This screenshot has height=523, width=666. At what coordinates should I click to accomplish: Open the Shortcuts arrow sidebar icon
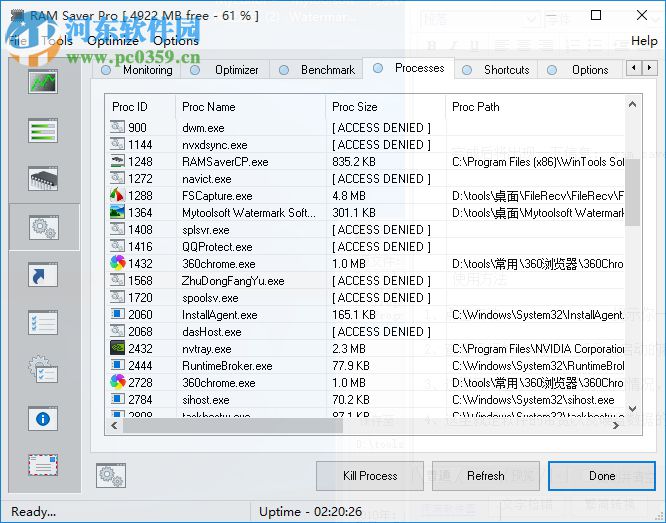pyautogui.click(x=43, y=275)
